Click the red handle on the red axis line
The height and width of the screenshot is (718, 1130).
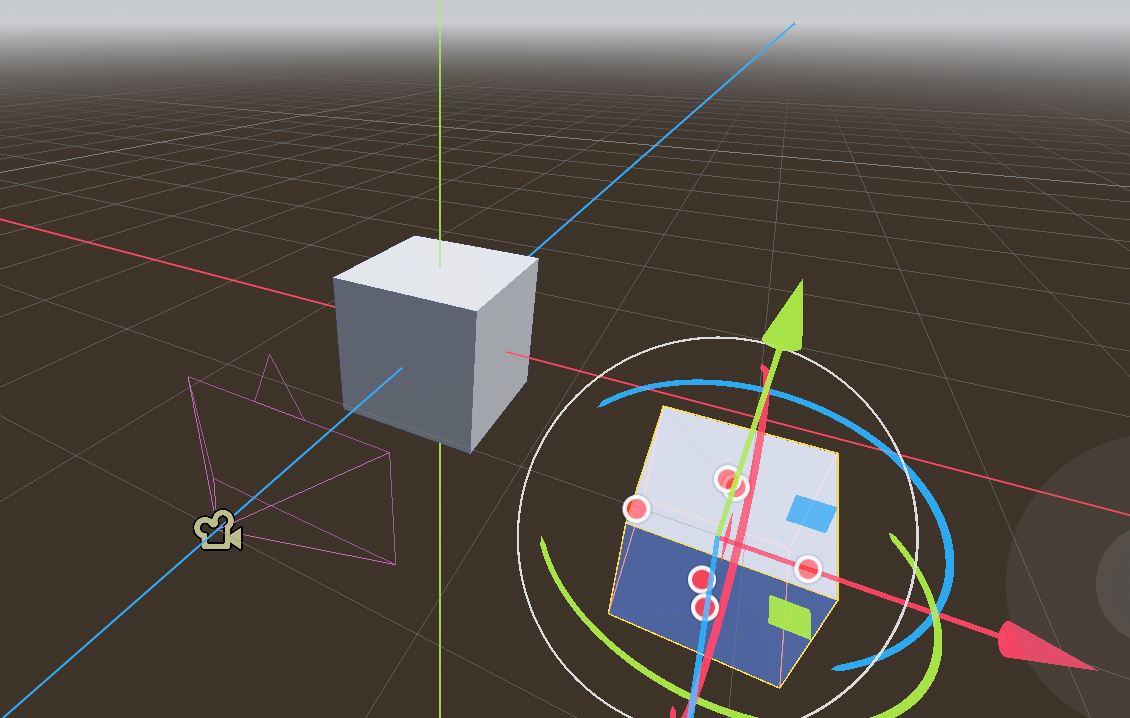[808, 569]
